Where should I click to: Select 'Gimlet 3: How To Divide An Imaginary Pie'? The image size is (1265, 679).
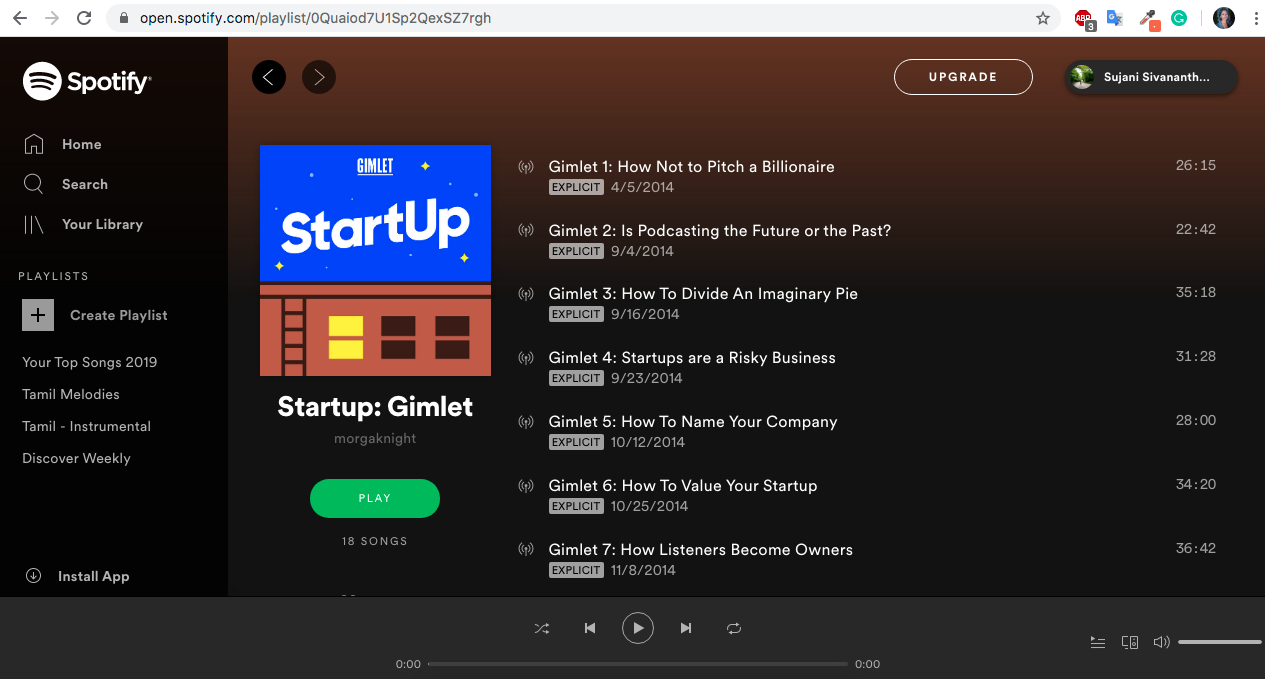click(x=703, y=293)
